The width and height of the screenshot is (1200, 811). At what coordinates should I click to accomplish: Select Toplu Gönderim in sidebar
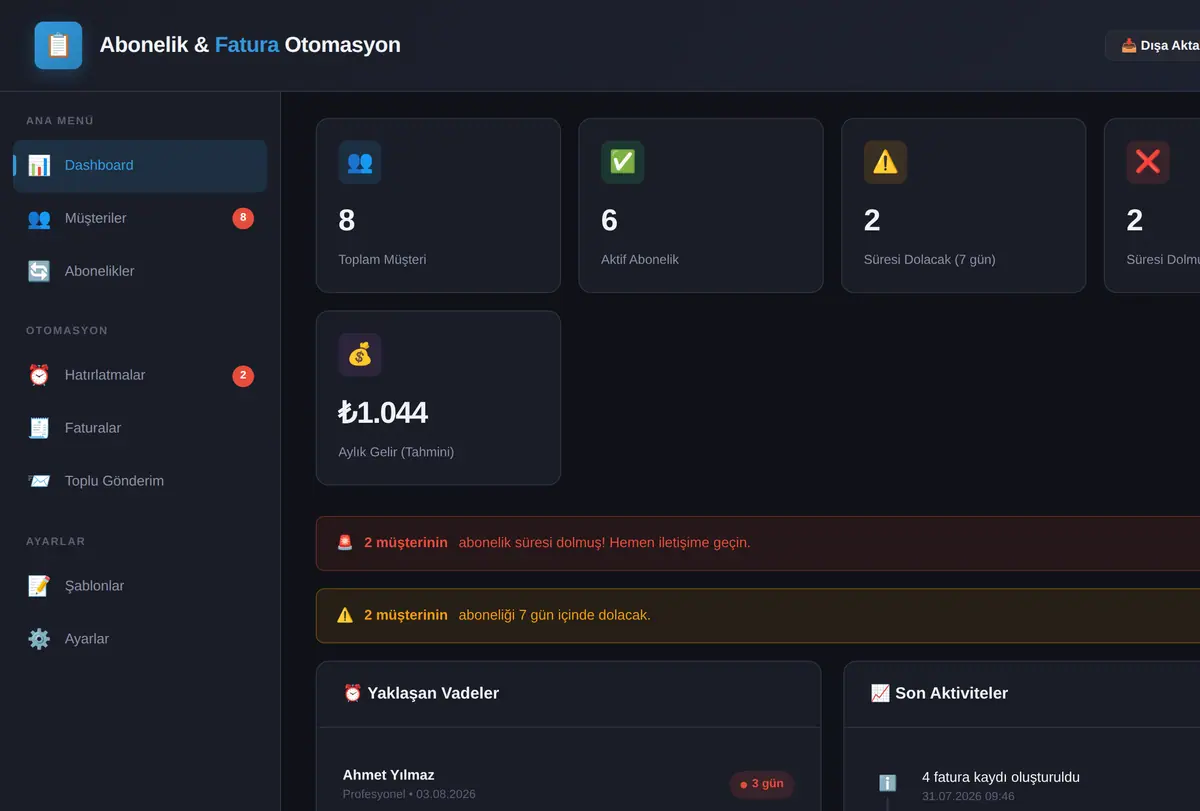140,482
